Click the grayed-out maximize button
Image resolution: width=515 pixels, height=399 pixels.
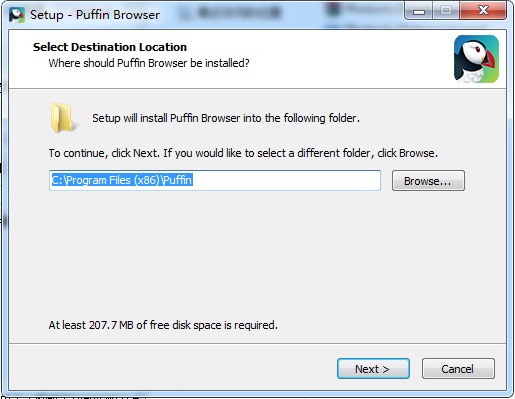pyautogui.click(x=446, y=11)
